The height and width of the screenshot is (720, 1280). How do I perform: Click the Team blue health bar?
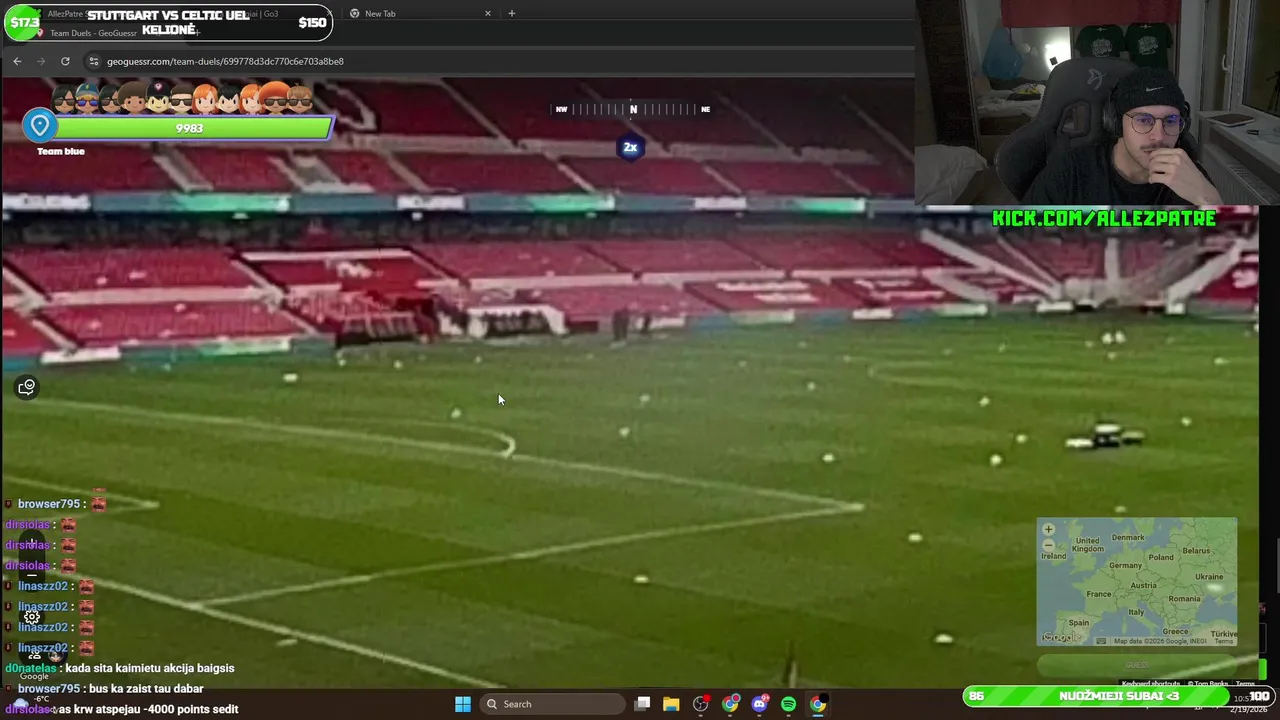[x=190, y=128]
